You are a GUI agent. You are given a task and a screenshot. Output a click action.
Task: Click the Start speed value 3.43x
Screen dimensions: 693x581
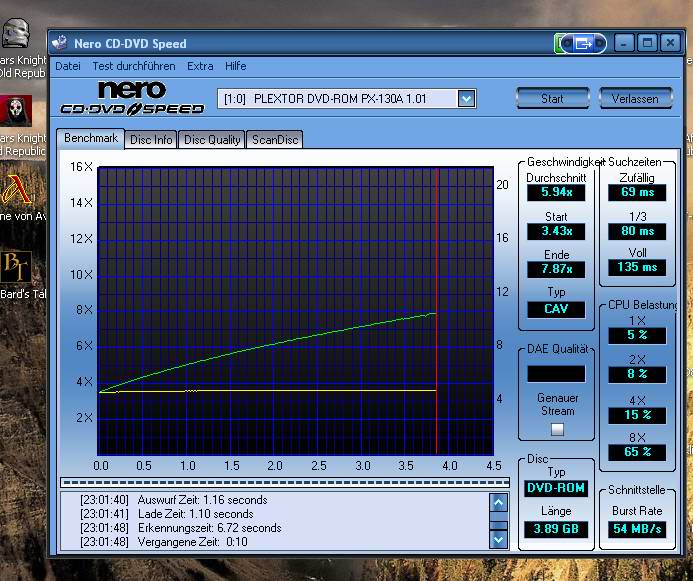click(x=556, y=231)
